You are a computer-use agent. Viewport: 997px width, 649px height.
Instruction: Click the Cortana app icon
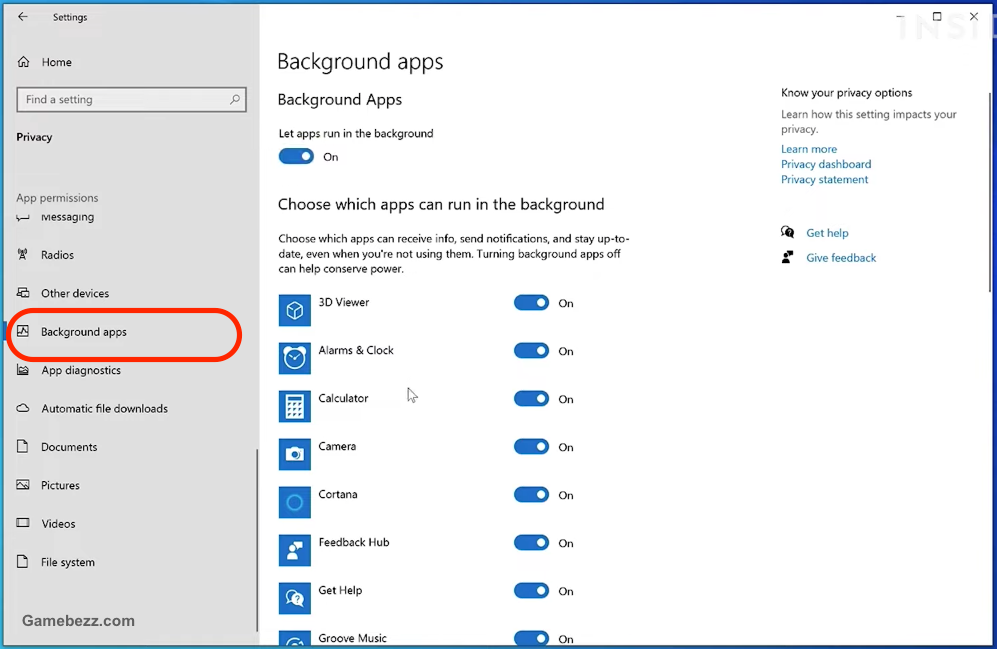(x=294, y=502)
